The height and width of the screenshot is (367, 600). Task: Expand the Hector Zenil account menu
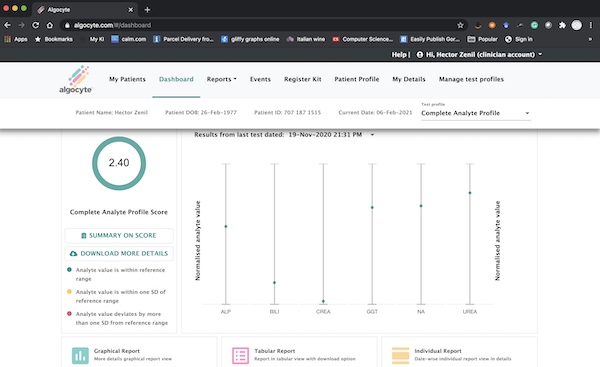click(x=479, y=55)
